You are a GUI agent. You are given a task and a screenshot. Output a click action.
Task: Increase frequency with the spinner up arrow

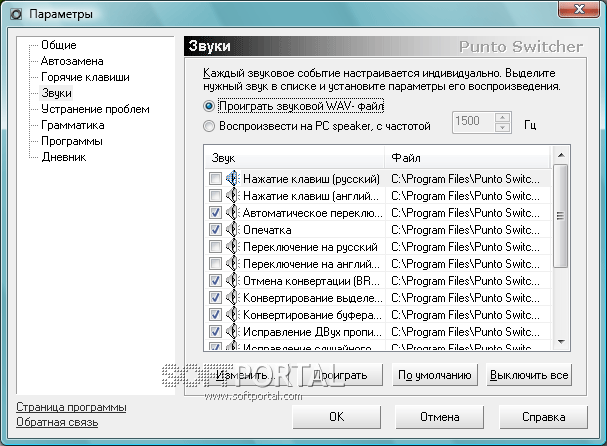(502, 117)
